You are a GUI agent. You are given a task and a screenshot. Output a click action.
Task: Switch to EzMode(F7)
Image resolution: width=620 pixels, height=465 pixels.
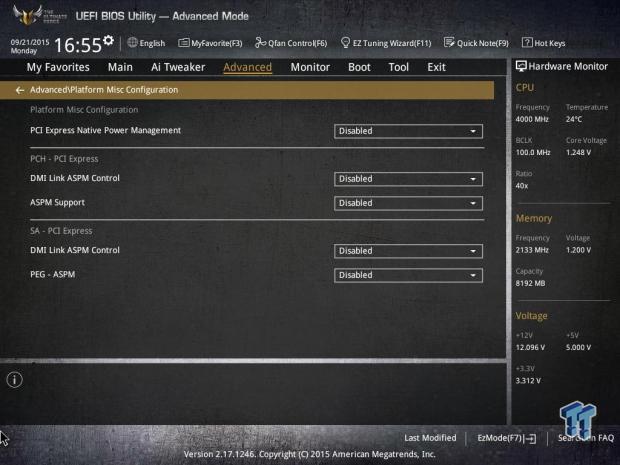[x=506, y=438]
